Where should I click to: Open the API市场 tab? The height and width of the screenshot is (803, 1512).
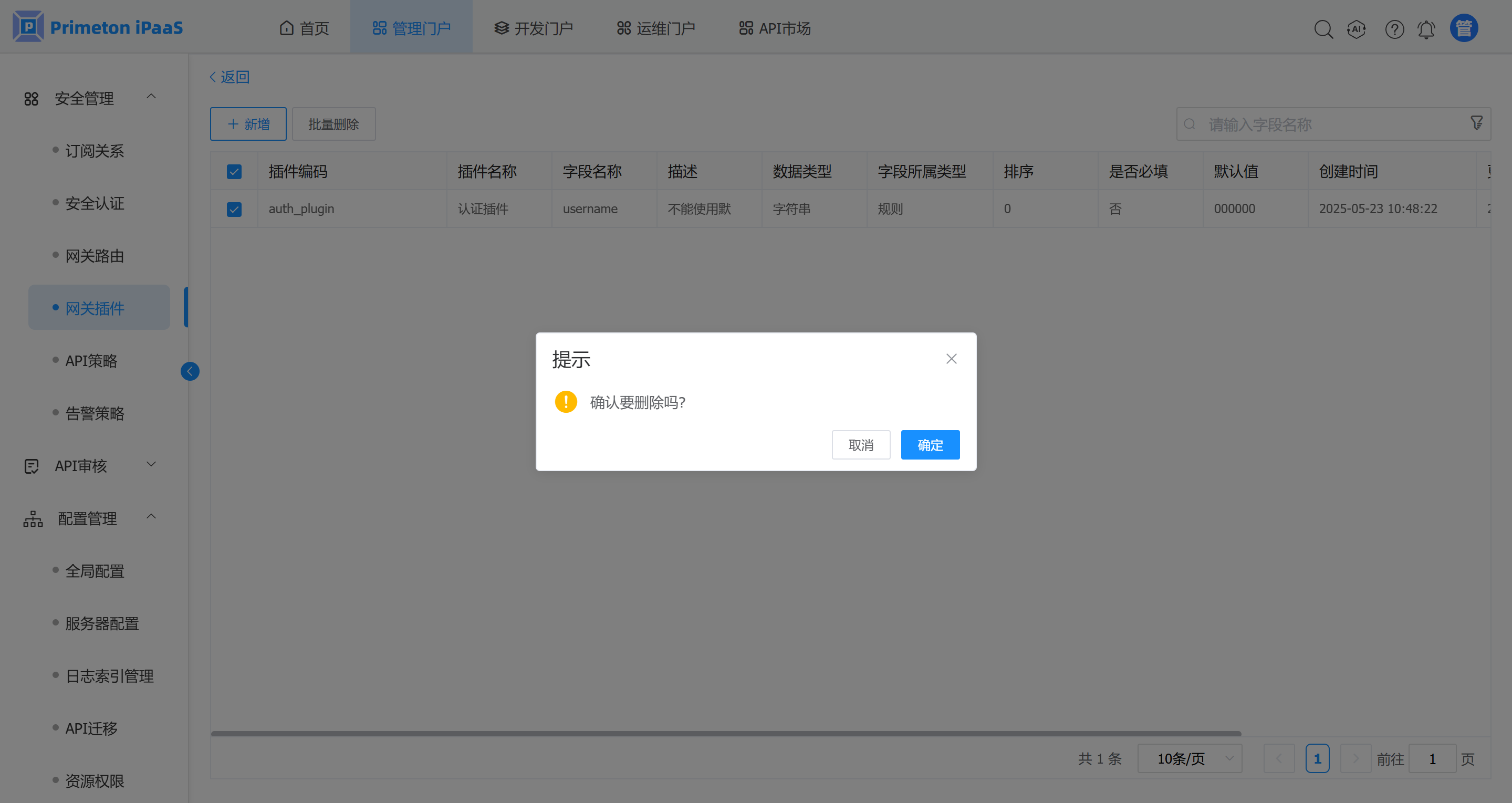[x=775, y=28]
